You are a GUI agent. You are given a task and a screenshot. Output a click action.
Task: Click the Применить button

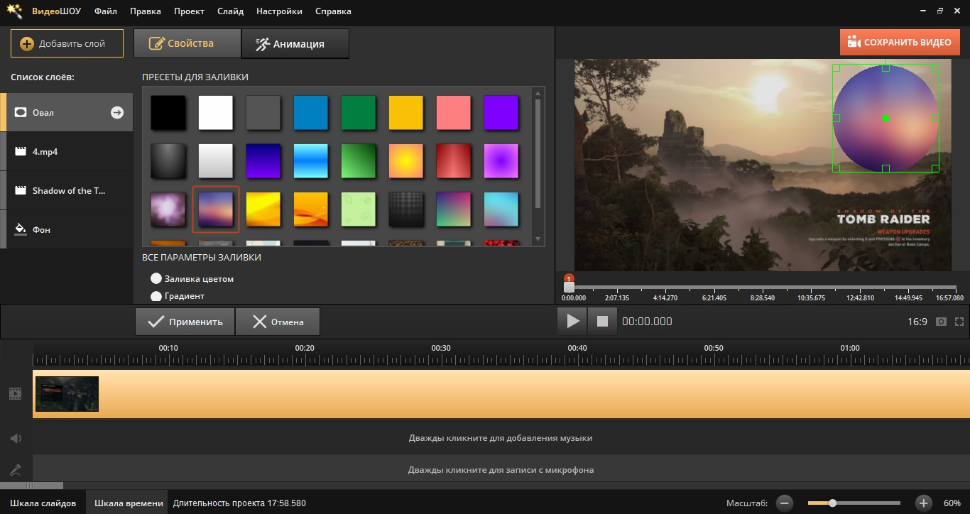pyautogui.click(x=185, y=322)
